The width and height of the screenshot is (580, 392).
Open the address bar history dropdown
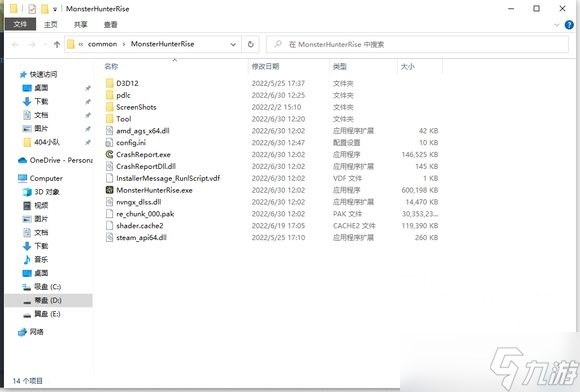[233, 44]
